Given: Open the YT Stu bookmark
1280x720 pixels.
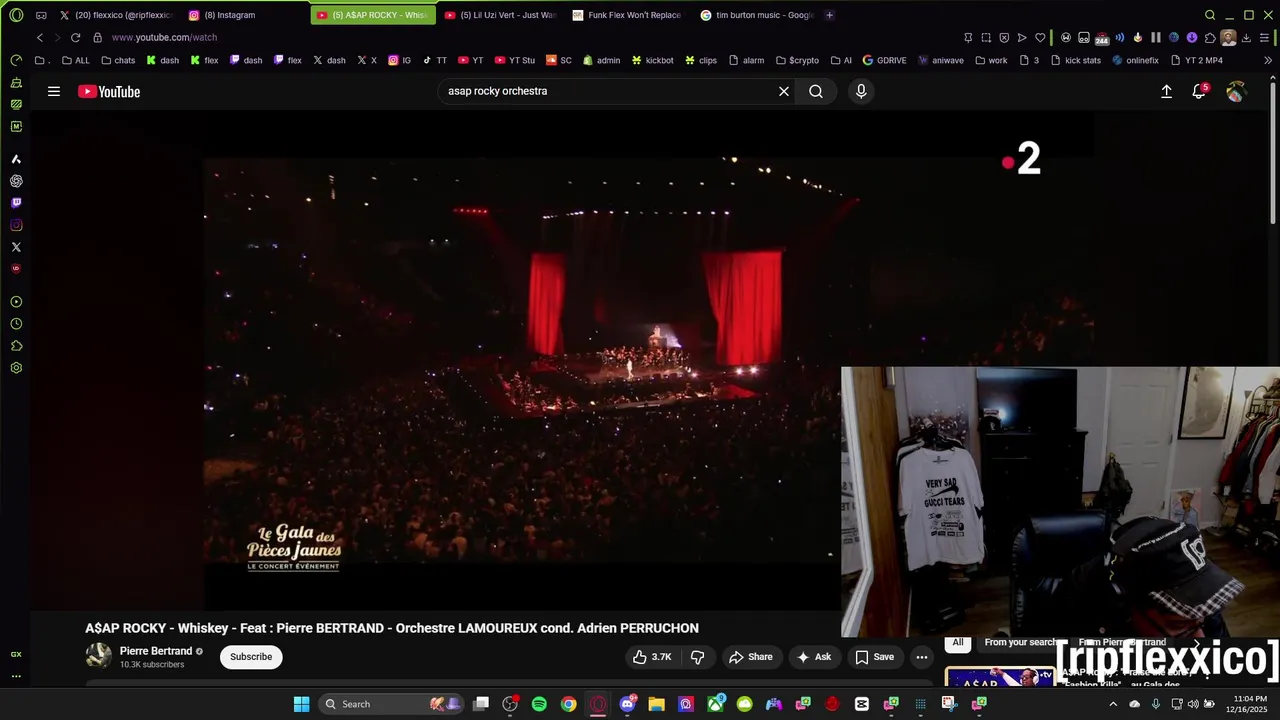Looking at the screenshot, I should (514, 60).
